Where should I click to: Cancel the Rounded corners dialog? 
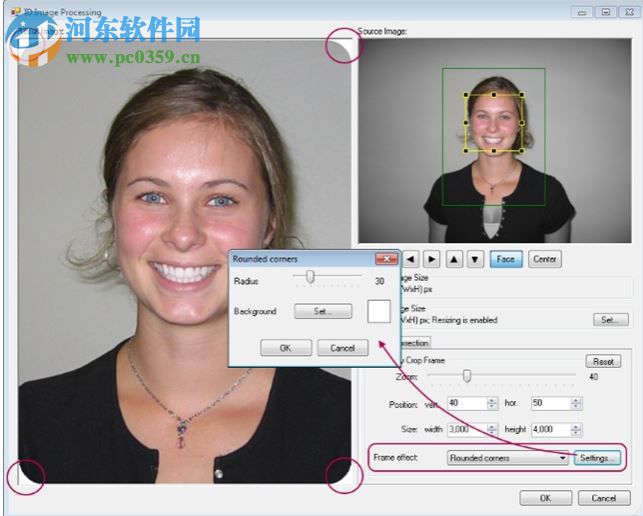342,348
